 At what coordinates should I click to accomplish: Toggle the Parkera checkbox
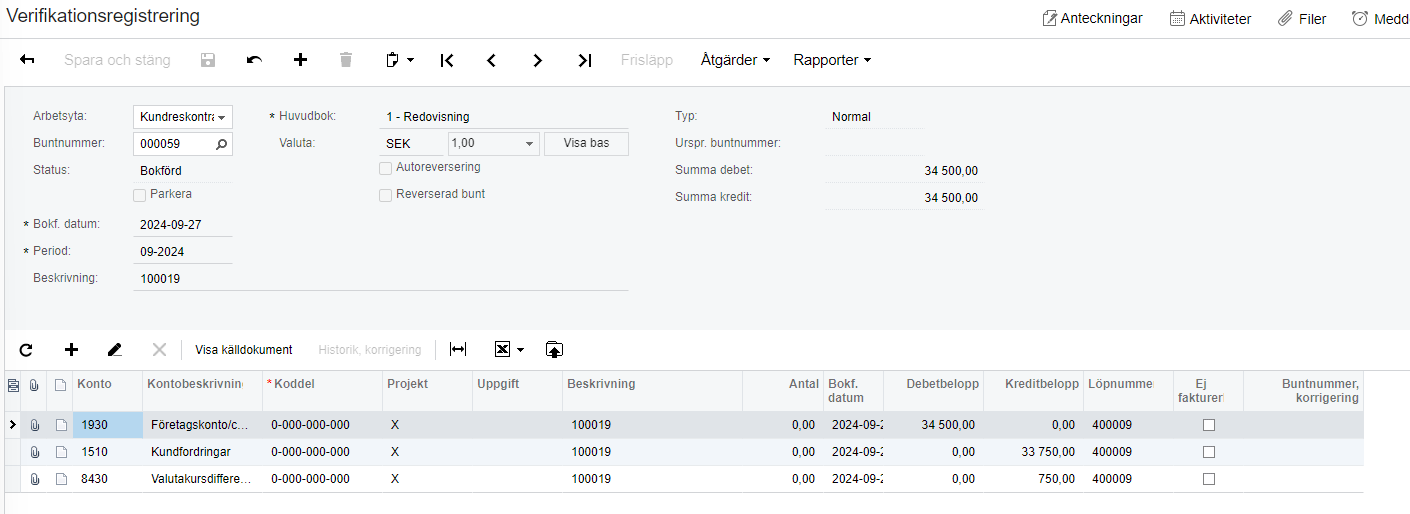[140, 195]
